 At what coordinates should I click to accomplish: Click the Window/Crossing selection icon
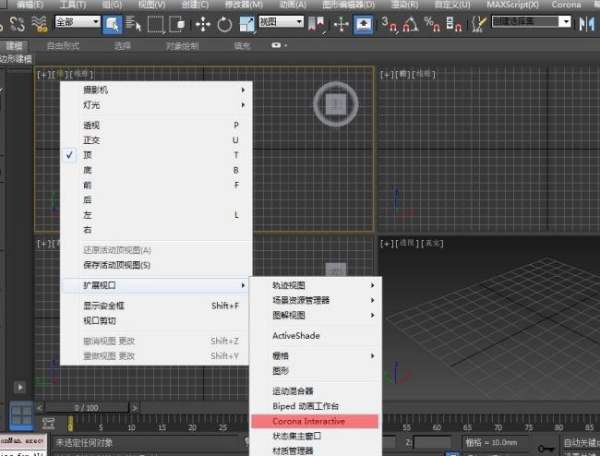pyautogui.click(x=178, y=24)
